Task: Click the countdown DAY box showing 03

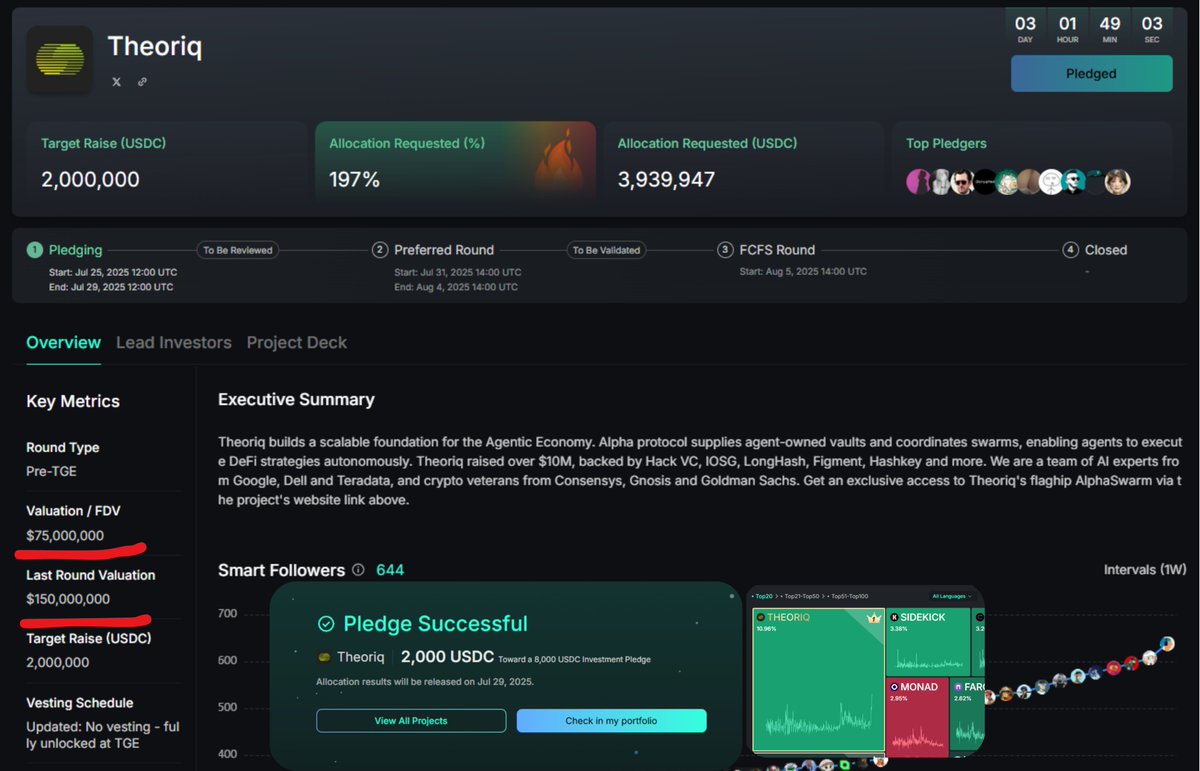Action: pyautogui.click(x=1025, y=27)
